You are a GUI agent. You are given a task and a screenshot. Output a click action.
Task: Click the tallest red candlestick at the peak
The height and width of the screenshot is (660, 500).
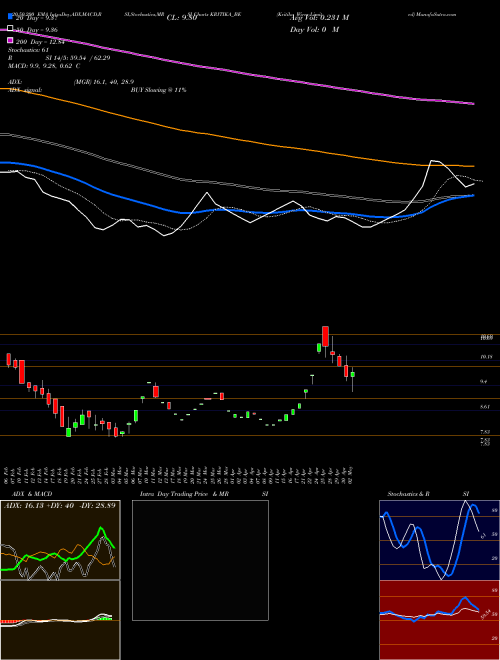click(325, 336)
